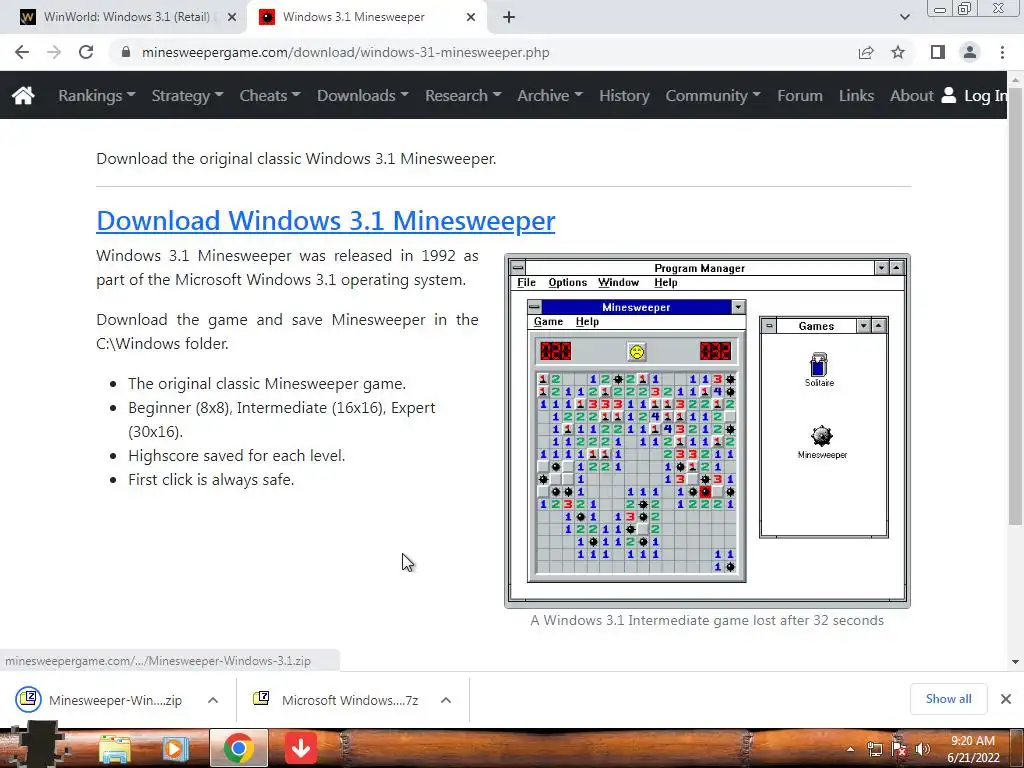Open the Downloads dropdown menu
Image resolution: width=1024 pixels, height=768 pixels.
[362, 95]
